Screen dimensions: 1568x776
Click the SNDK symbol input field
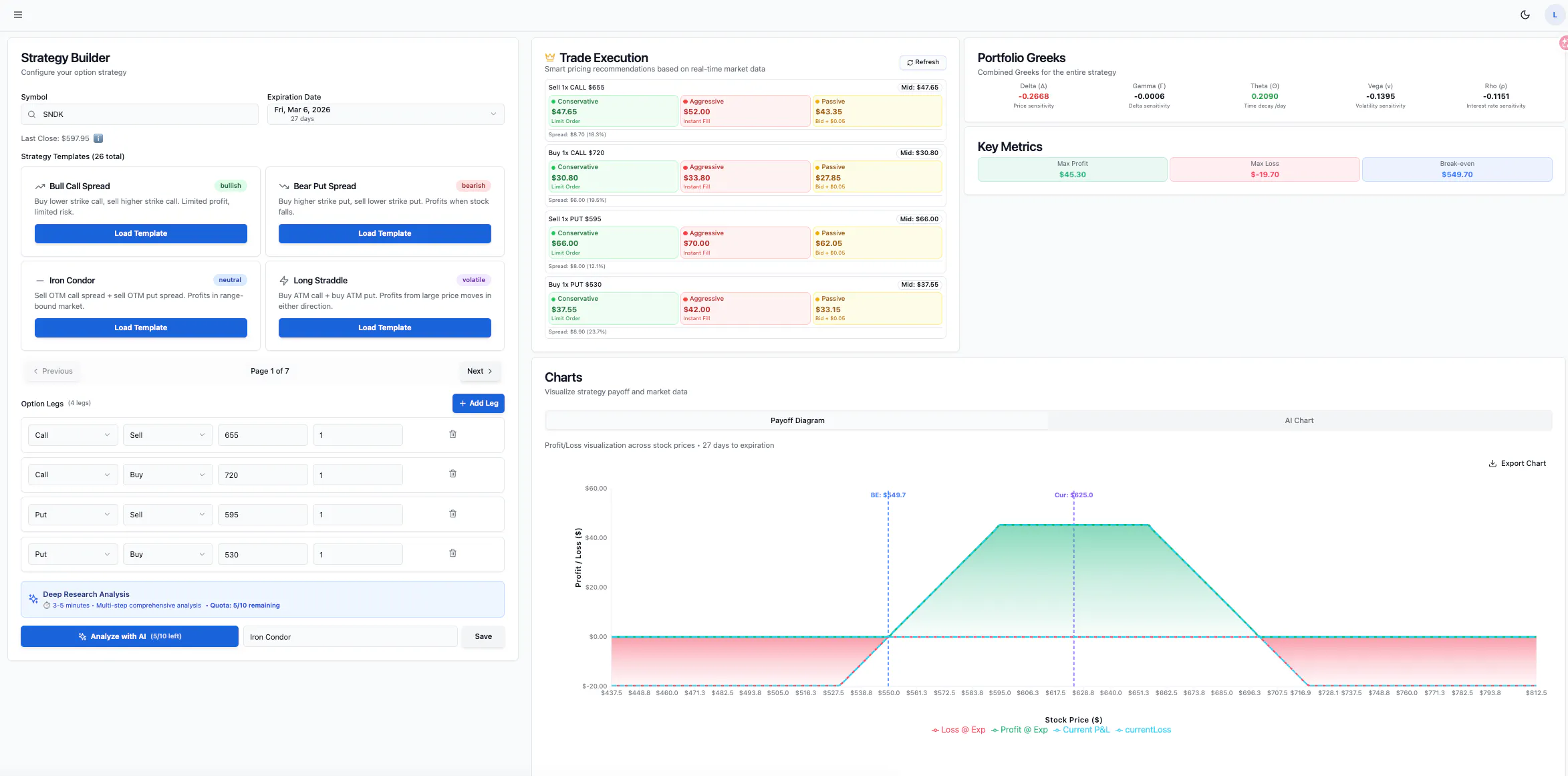tap(140, 114)
